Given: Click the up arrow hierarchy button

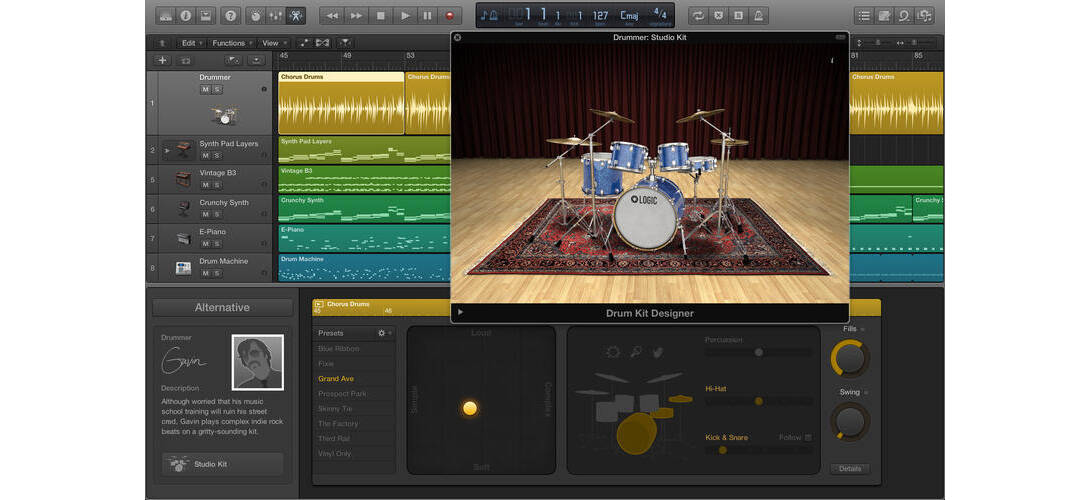Looking at the screenshot, I should click(162, 42).
